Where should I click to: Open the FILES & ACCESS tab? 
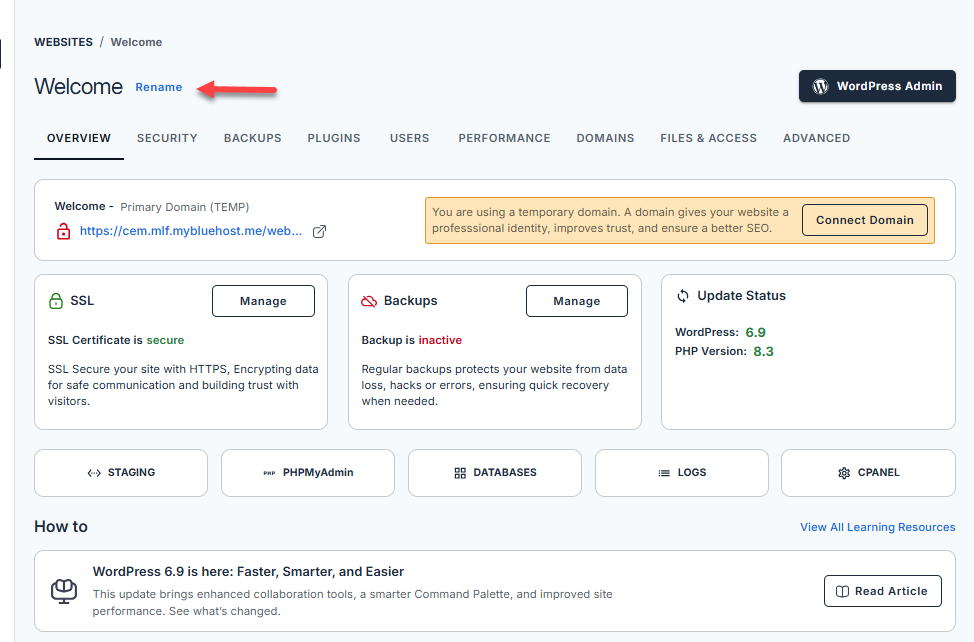coord(708,138)
